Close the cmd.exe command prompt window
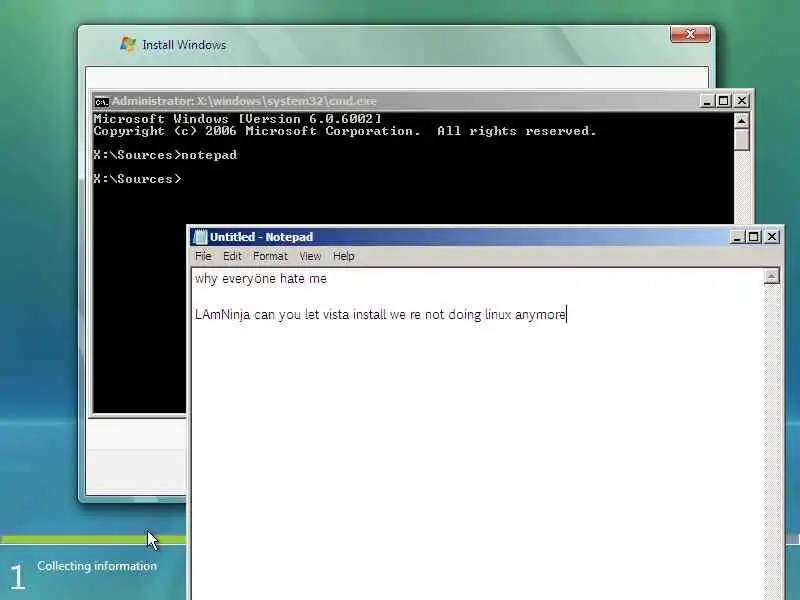Screen dimensions: 800x600 pyautogui.click(x=741, y=101)
